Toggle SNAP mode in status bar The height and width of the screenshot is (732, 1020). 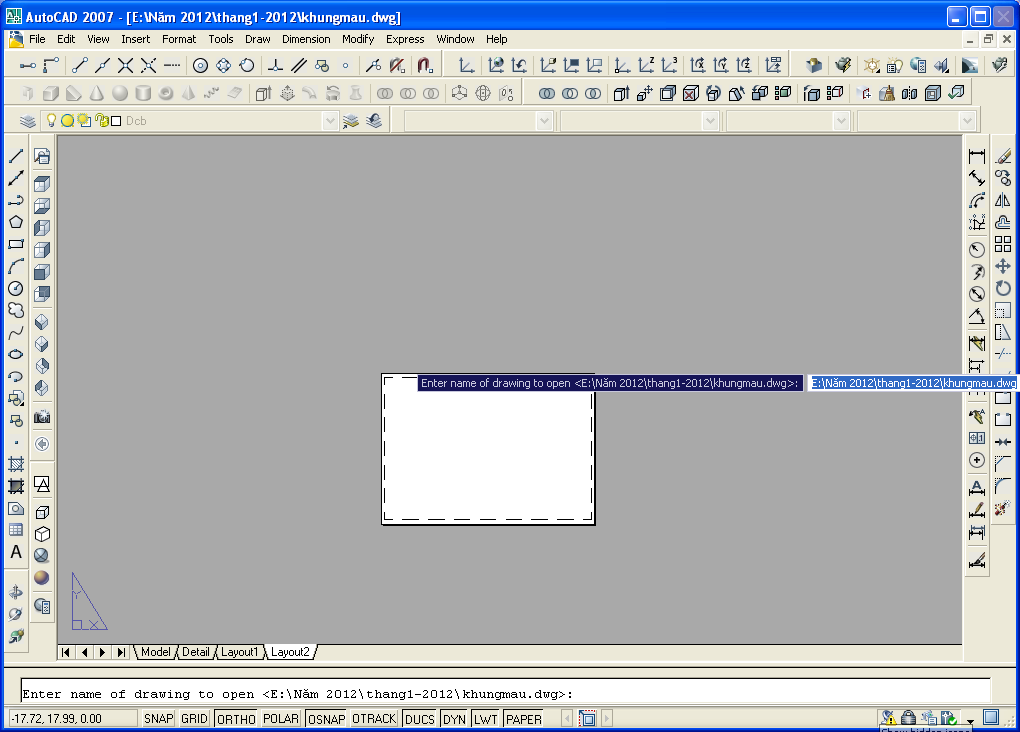point(159,718)
